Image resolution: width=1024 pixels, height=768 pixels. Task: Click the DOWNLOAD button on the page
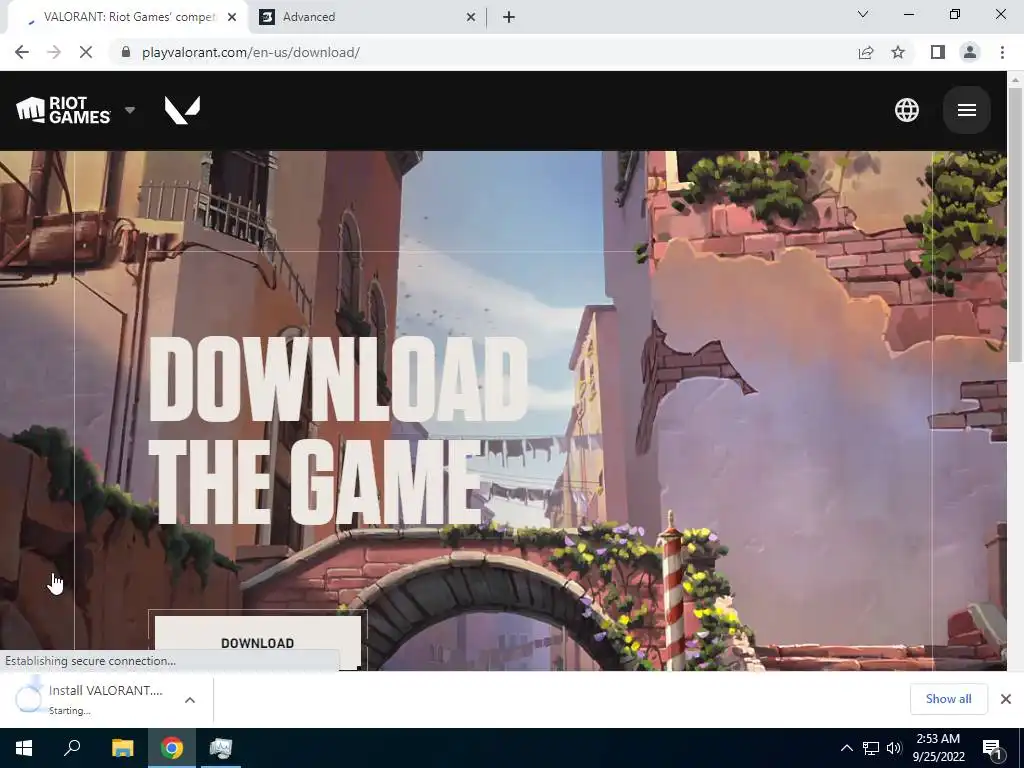tap(257, 643)
